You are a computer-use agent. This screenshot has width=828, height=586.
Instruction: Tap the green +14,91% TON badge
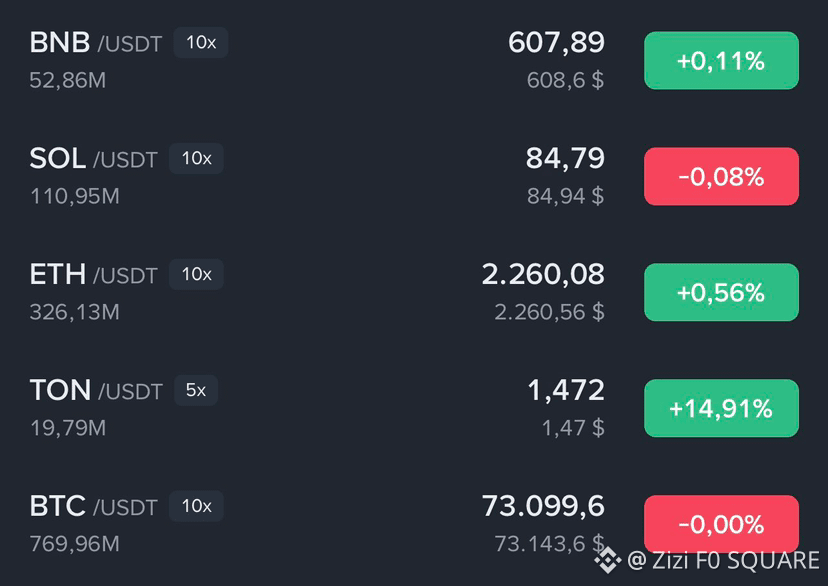click(721, 408)
